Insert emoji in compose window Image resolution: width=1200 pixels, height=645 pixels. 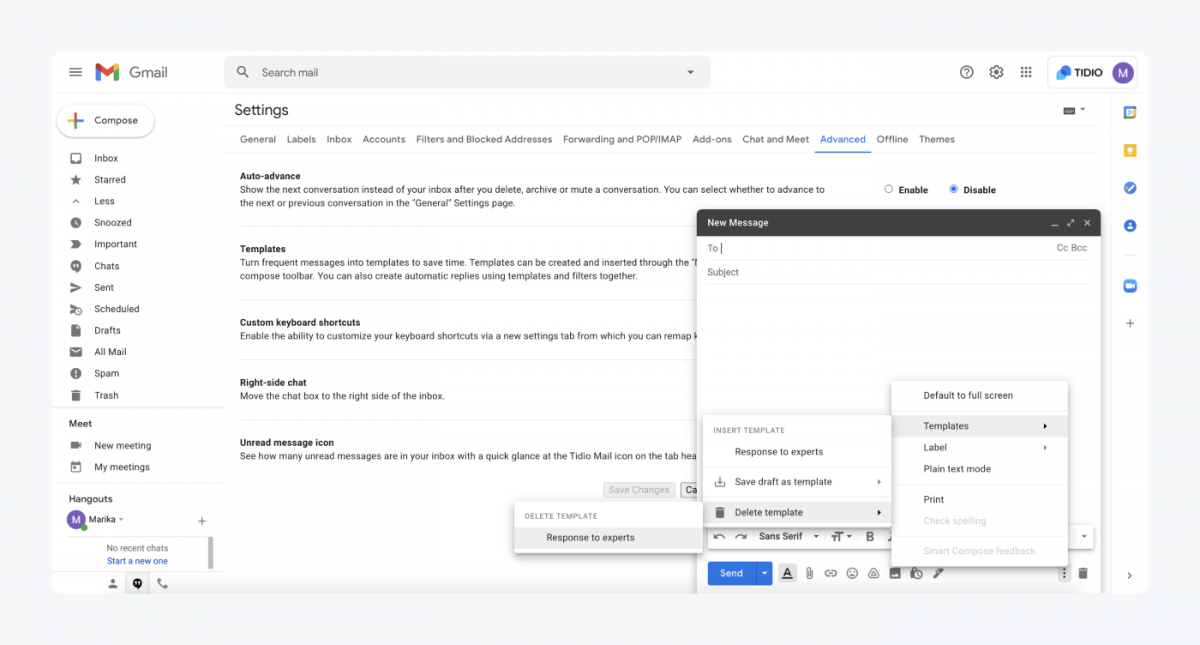[x=852, y=573]
